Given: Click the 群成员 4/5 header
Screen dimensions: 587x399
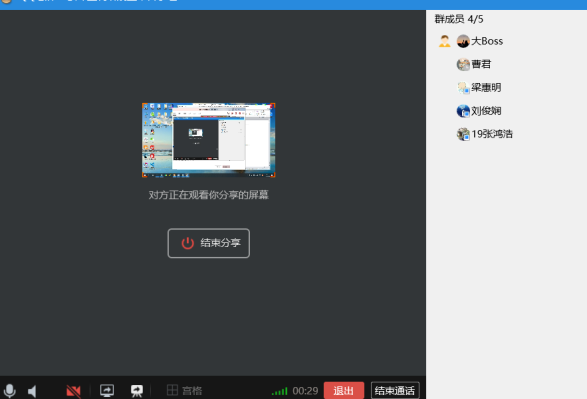Looking at the screenshot, I should (x=459, y=19).
